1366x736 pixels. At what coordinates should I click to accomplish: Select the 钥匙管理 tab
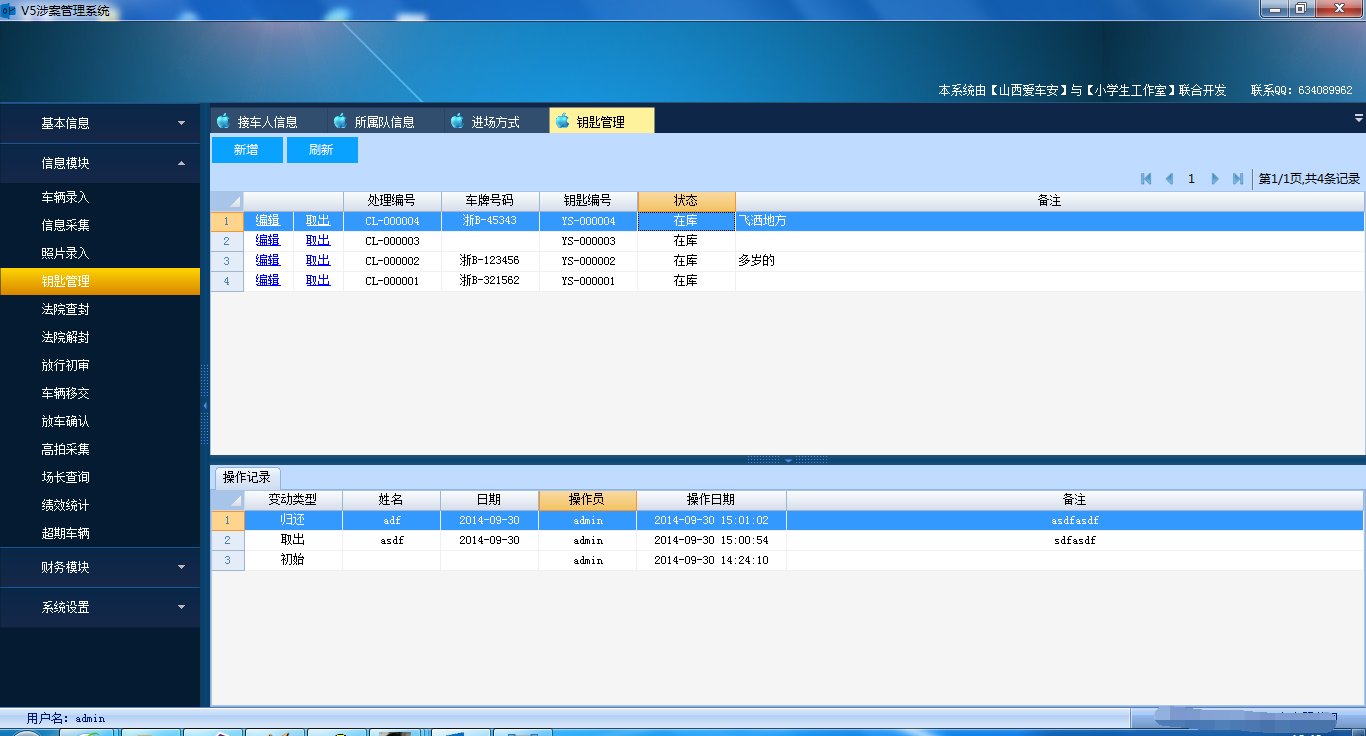pyautogui.click(x=602, y=121)
